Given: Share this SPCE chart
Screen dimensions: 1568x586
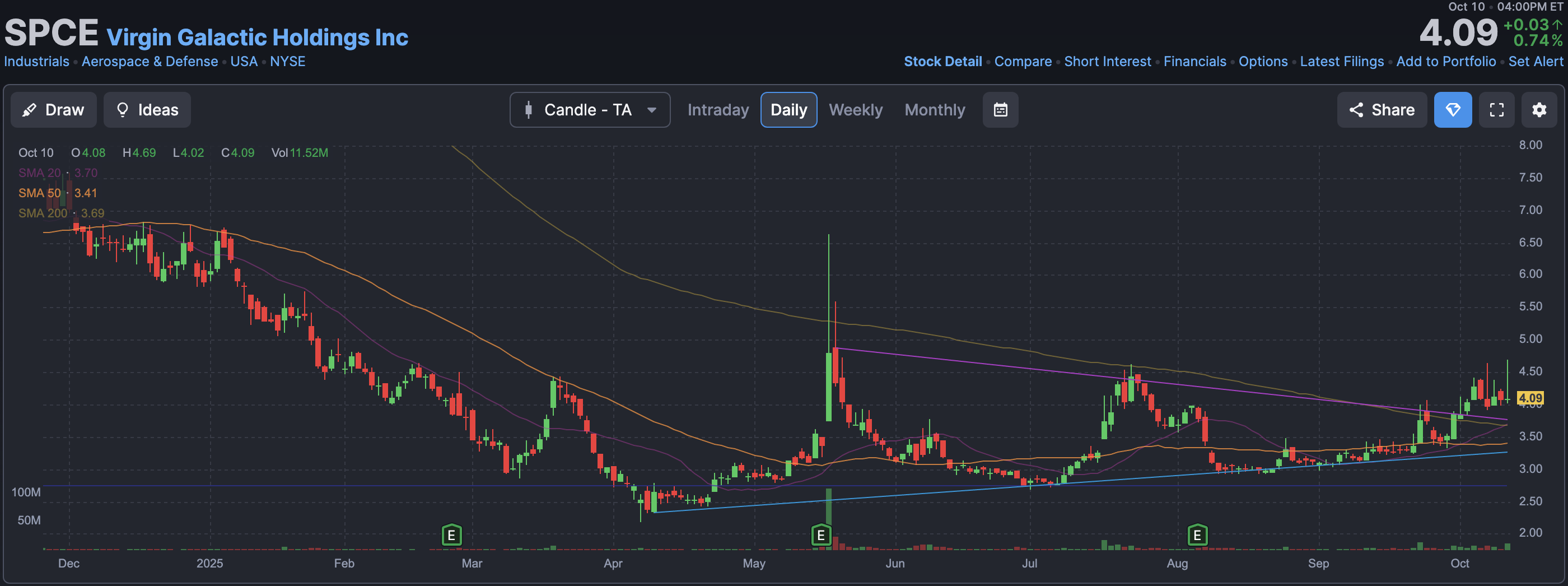Looking at the screenshot, I should (x=1381, y=110).
